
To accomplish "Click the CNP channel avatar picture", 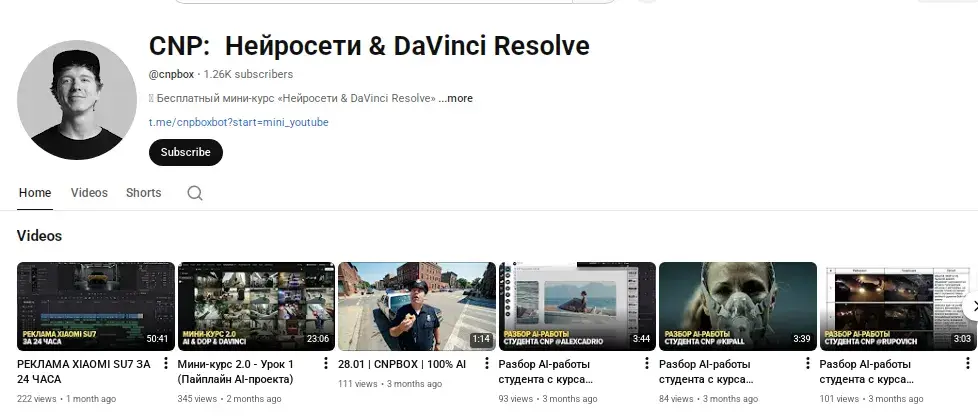I will (77, 100).
